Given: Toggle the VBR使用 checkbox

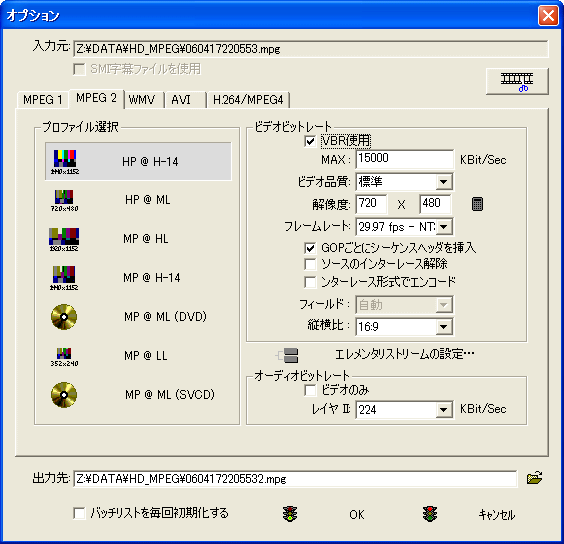Looking at the screenshot, I should pyautogui.click(x=310, y=141).
